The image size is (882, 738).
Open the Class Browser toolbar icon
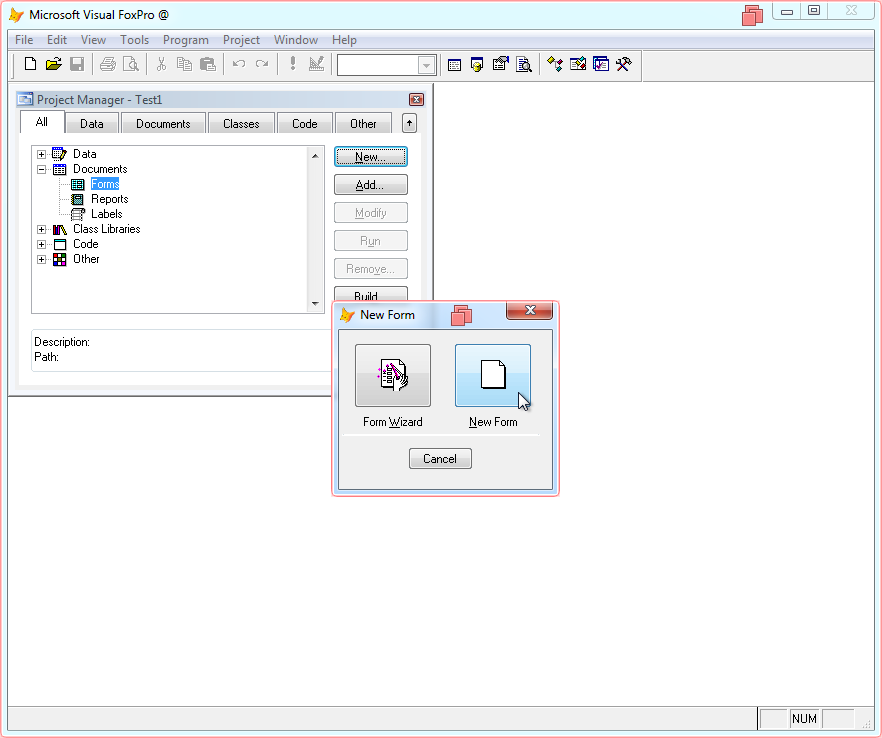pyautogui.click(x=555, y=64)
